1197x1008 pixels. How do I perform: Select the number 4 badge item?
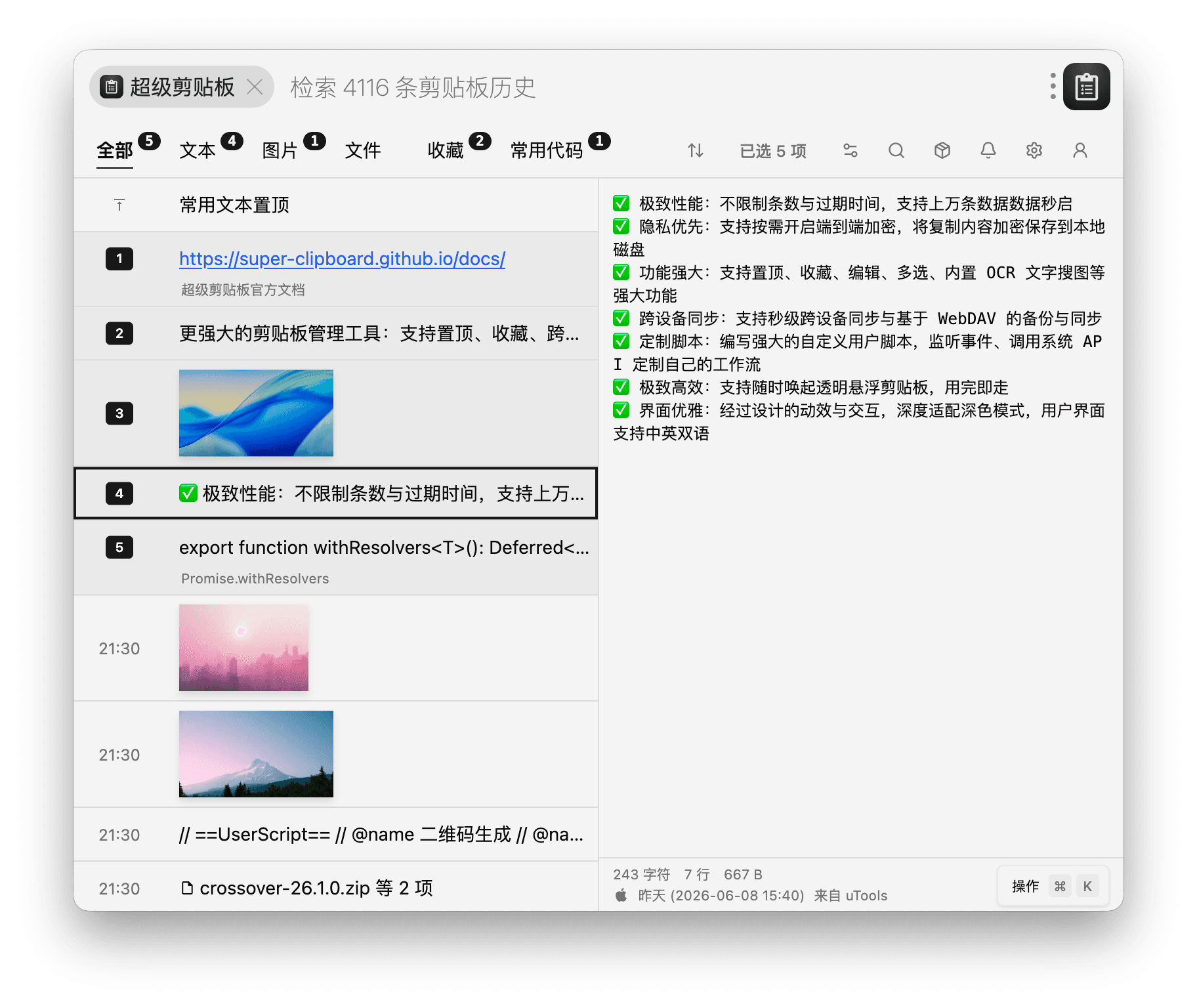119,493
